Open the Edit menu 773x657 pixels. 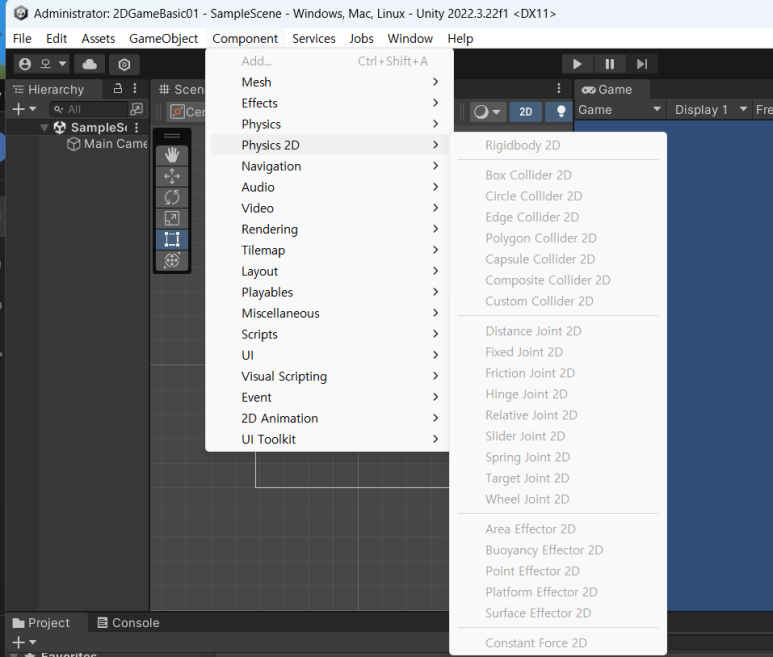coord(56,38)
